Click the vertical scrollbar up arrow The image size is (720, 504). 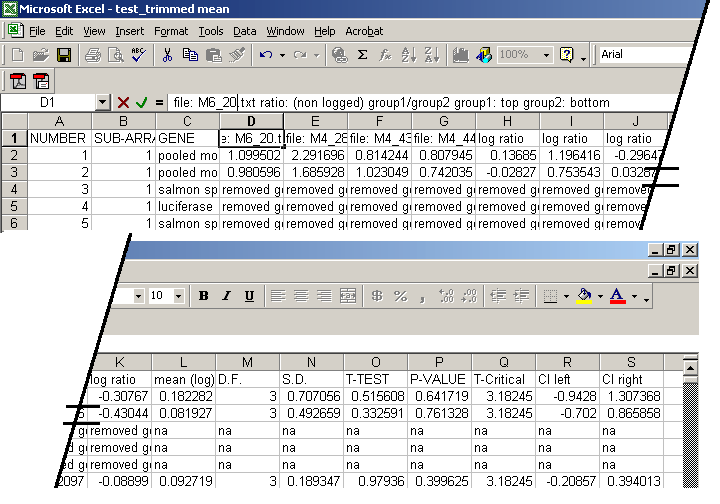(690, 367)
